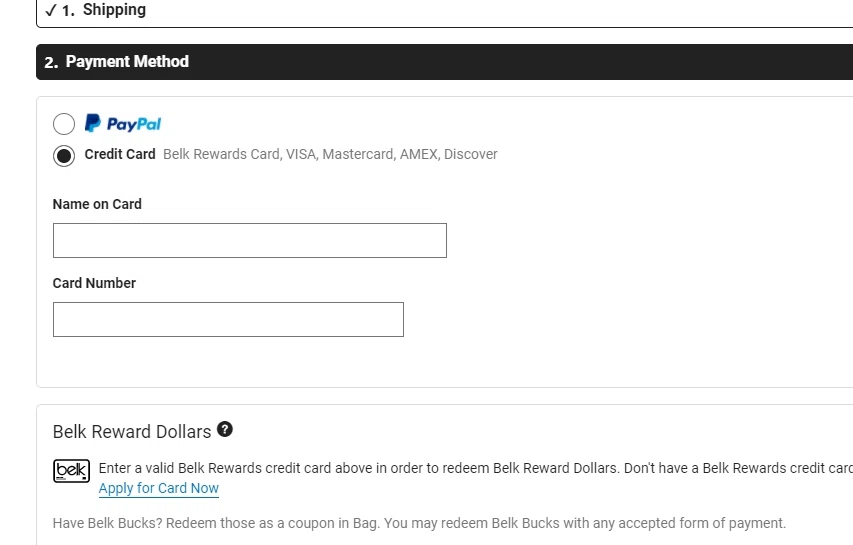853x545 pixels.
Task: Expand the completed Shipping step
Action: point(114,10)
